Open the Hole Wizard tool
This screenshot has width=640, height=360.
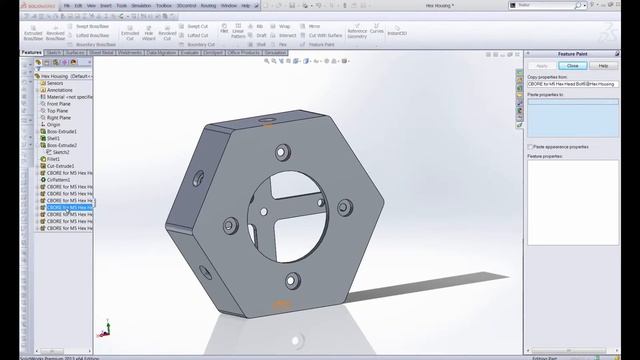point(149,33)
